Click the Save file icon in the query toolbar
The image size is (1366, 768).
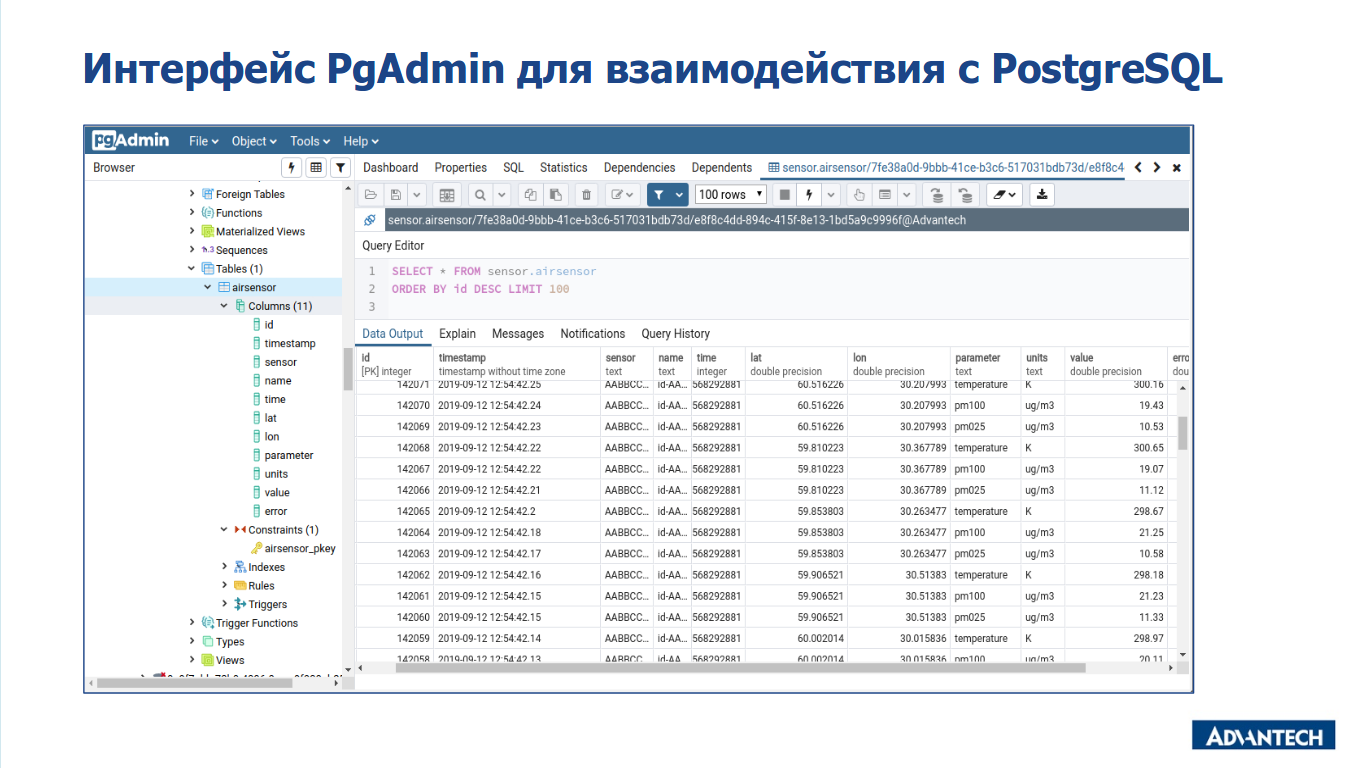[x=395, y=194]
